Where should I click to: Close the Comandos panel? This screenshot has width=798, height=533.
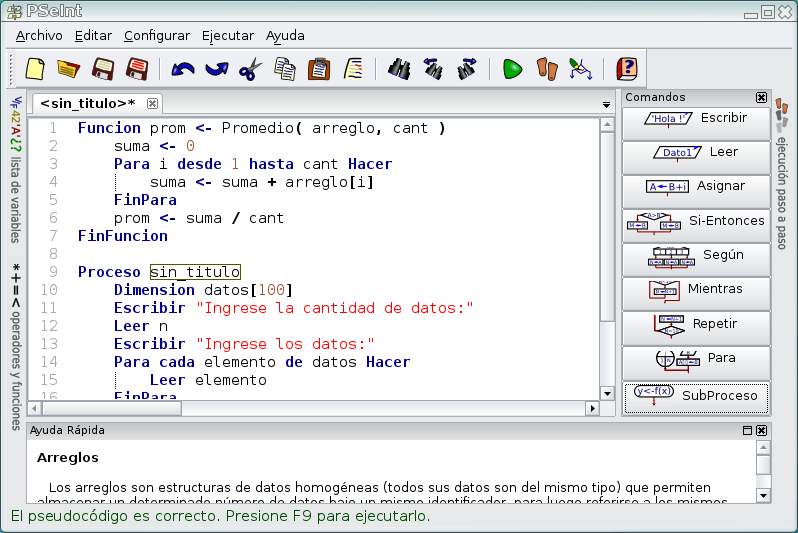point(761,97)
